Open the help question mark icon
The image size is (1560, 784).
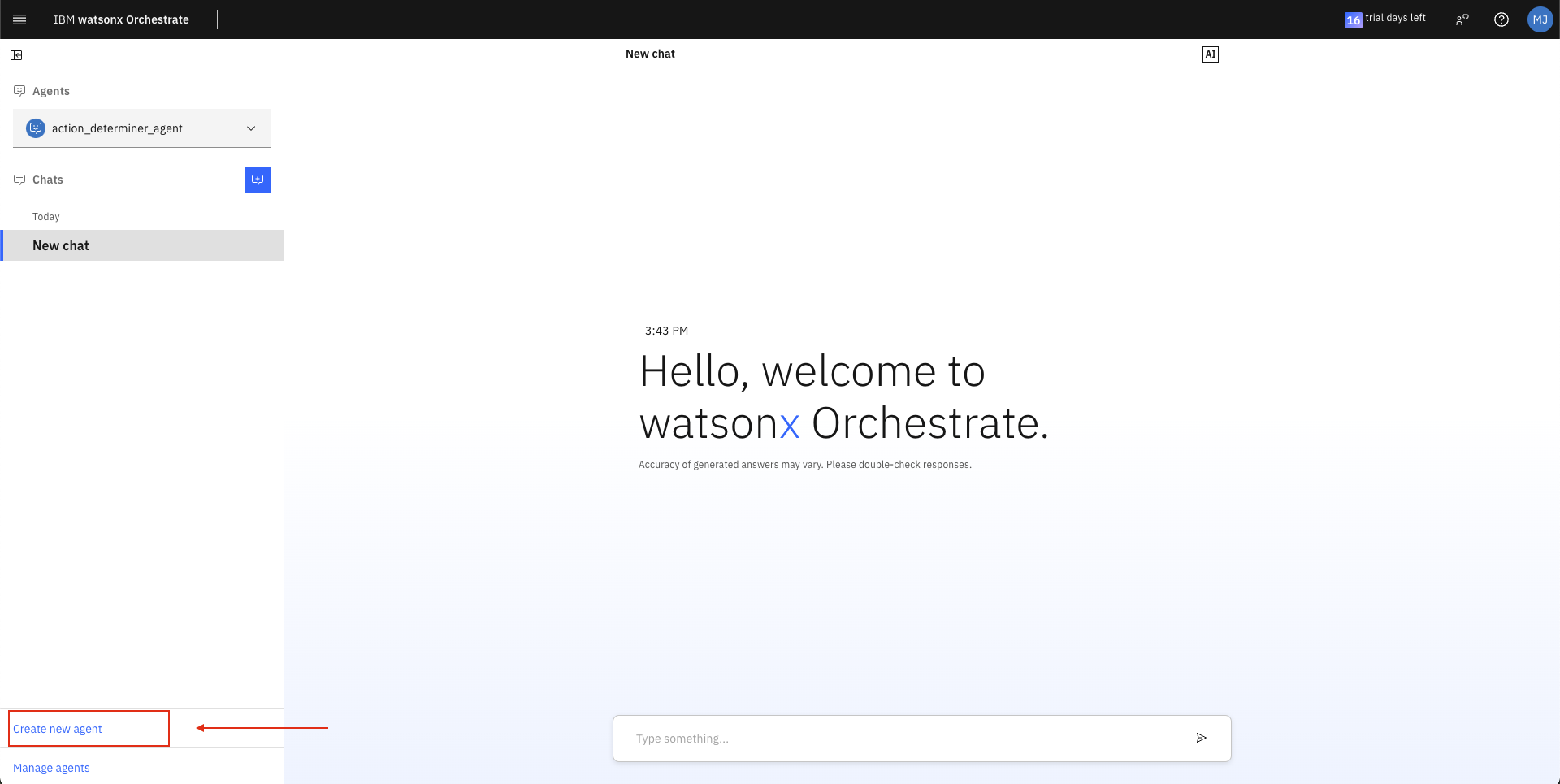[x=1501, y=19]
